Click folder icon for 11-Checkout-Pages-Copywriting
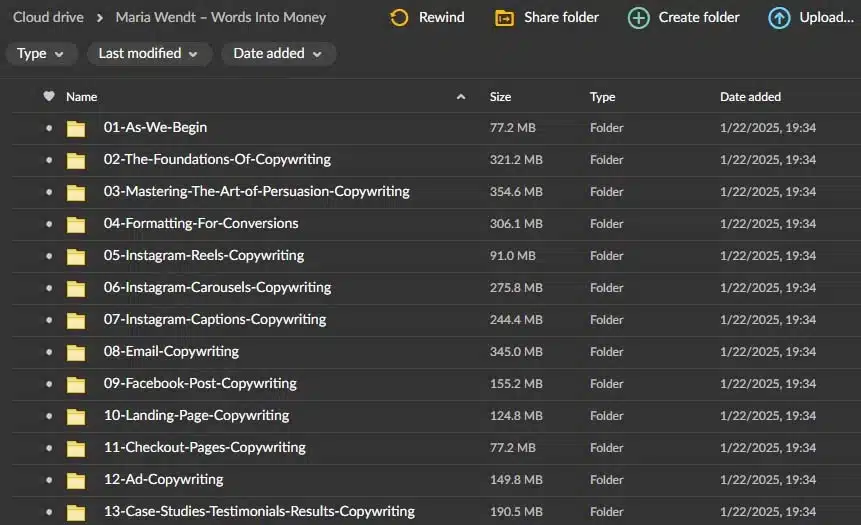 76,448
